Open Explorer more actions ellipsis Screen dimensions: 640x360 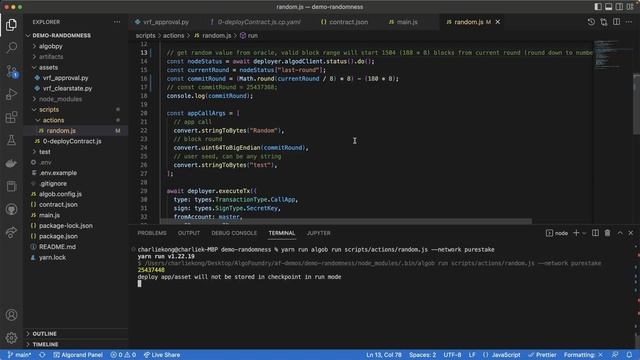(x=117, y=22)
